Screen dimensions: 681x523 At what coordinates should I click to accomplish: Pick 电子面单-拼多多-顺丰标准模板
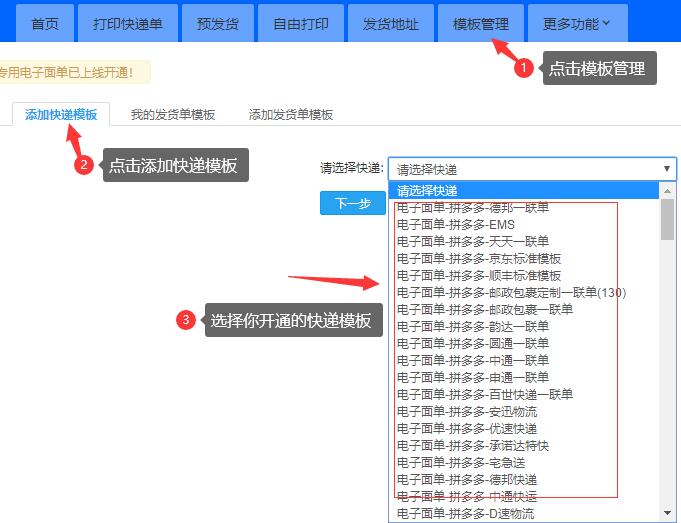[x=523, y=275]
